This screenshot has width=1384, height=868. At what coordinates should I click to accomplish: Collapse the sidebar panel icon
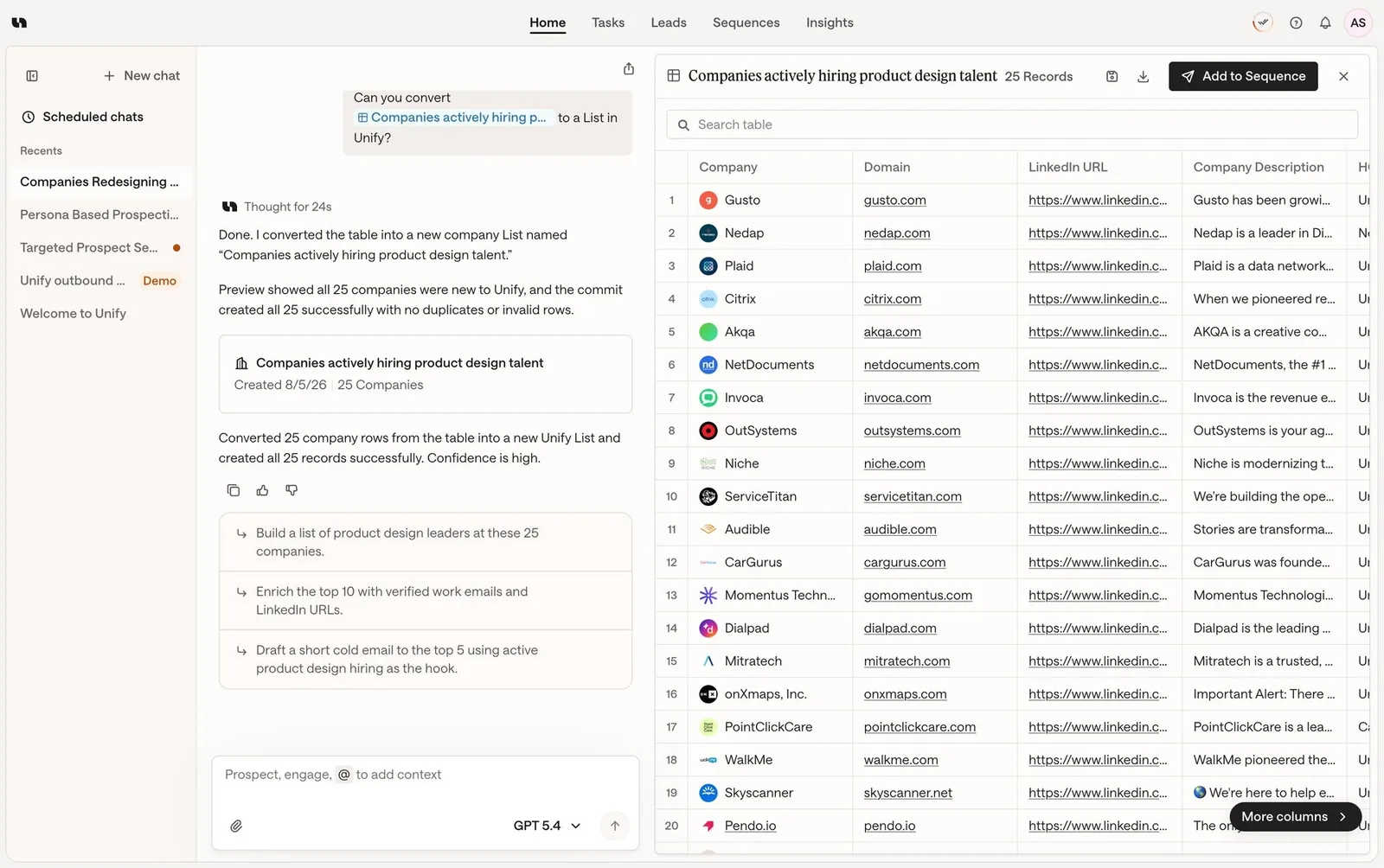pos(32,76)
